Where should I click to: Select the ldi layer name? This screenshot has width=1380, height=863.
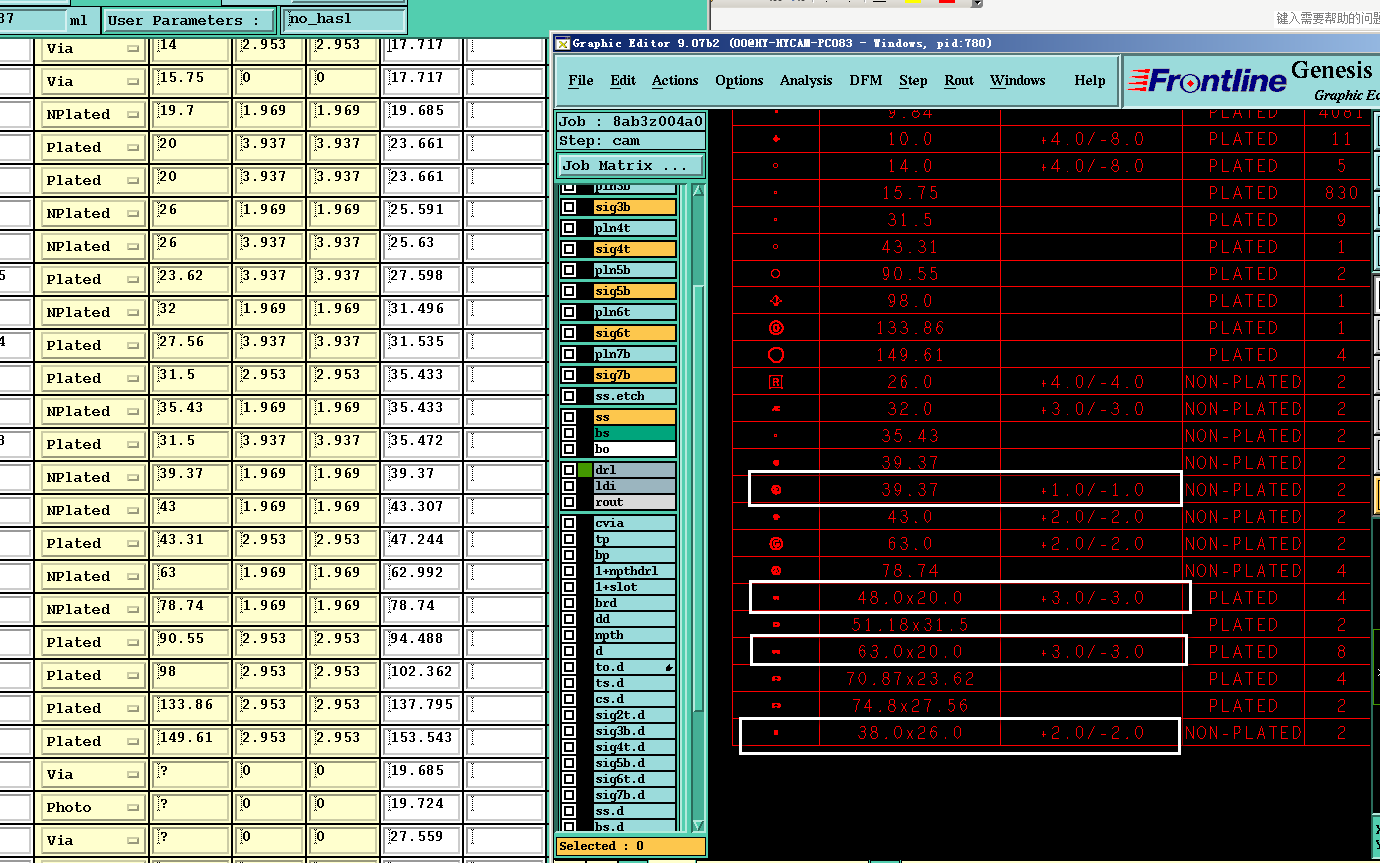tap(634, 486)
